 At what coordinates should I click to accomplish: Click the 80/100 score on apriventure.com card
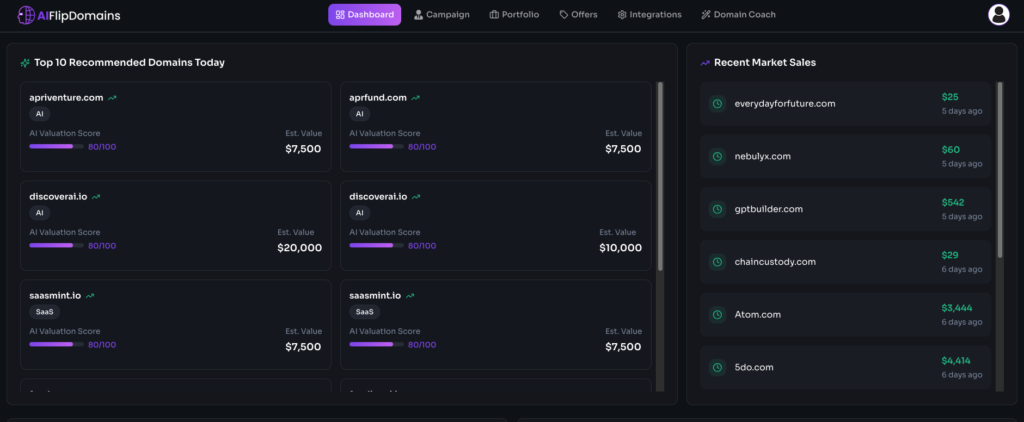point(102,147)
